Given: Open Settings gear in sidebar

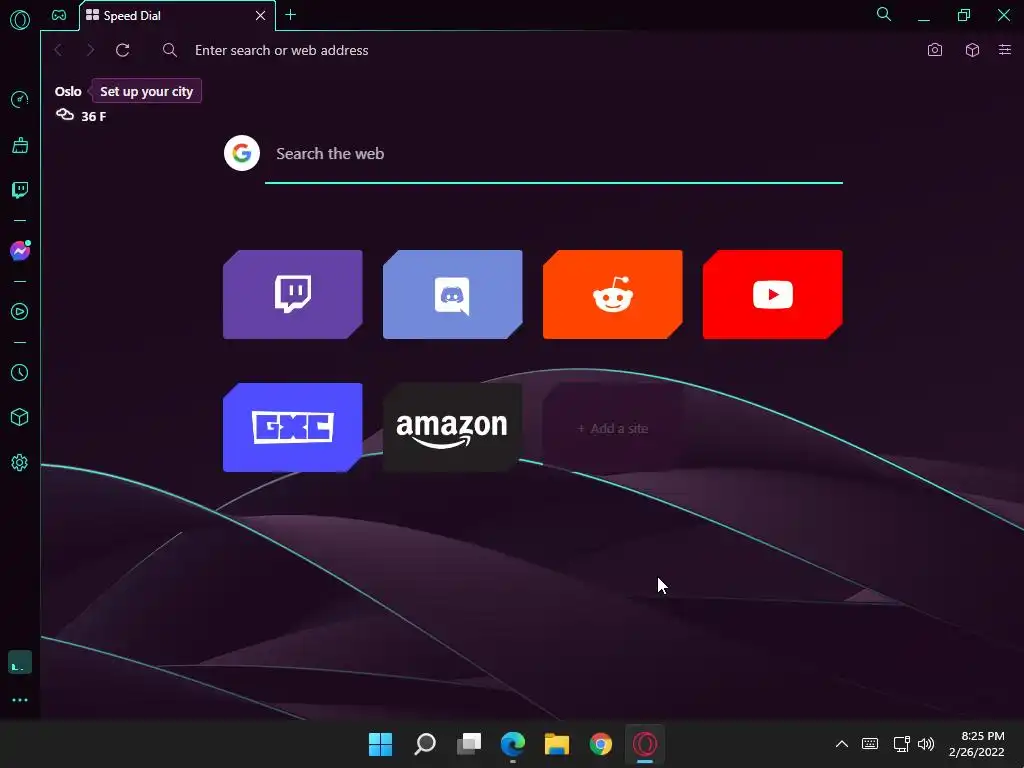Looking at the screenshot, I should [x=20, y=462].
